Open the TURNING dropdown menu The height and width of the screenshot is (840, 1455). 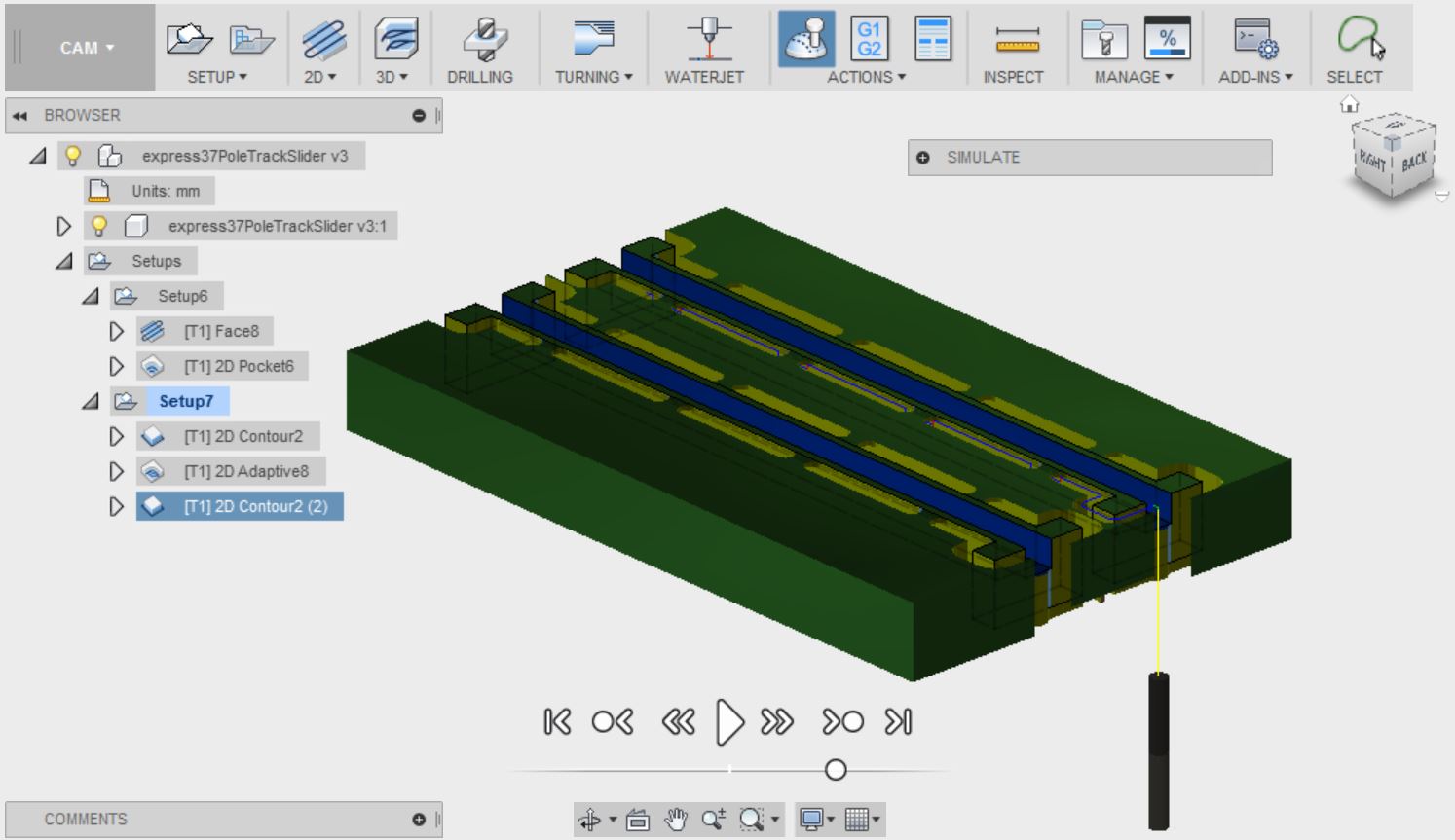[593, 77]
